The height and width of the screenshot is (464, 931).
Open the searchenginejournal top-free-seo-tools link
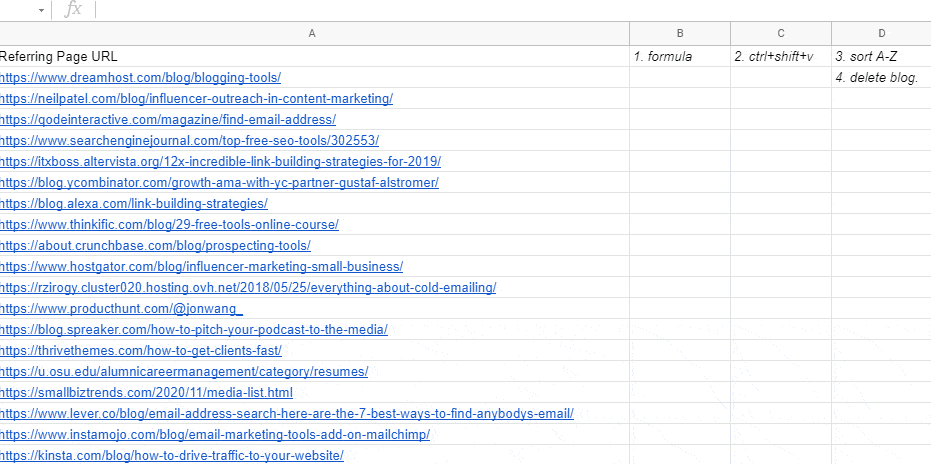click(x=189, y=141)
